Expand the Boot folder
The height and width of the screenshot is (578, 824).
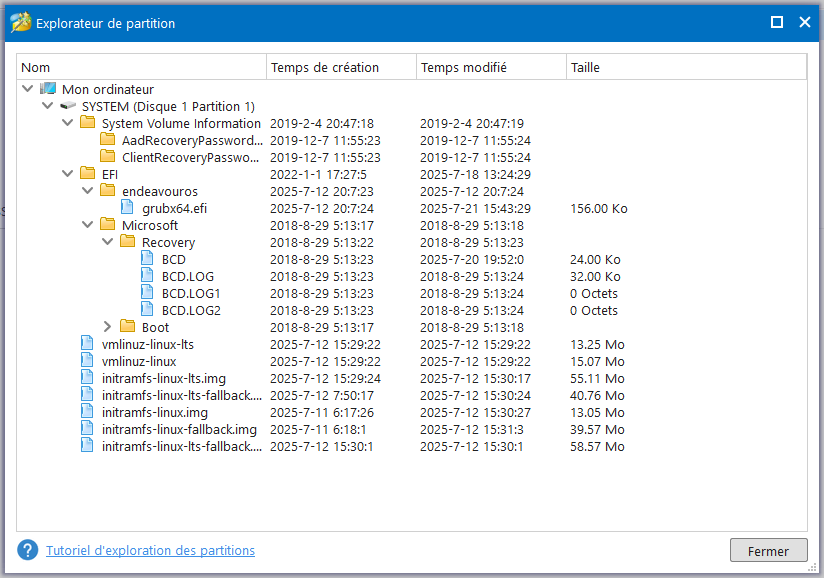(x=107, y=327)
